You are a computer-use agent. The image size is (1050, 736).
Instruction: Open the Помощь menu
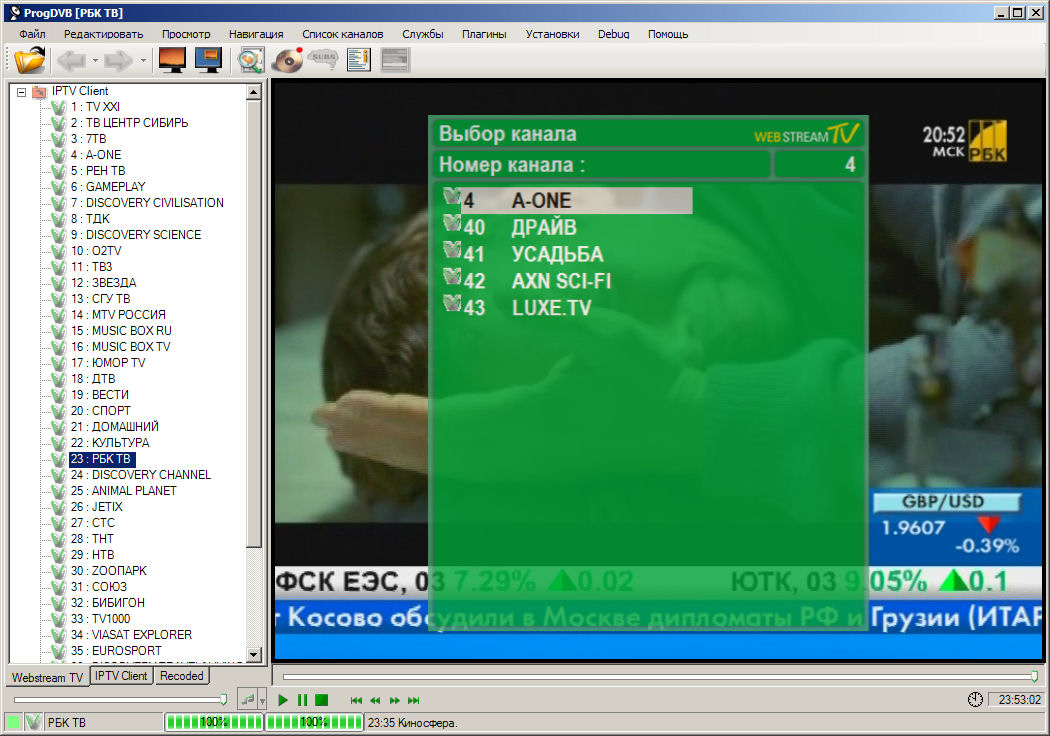668,34
